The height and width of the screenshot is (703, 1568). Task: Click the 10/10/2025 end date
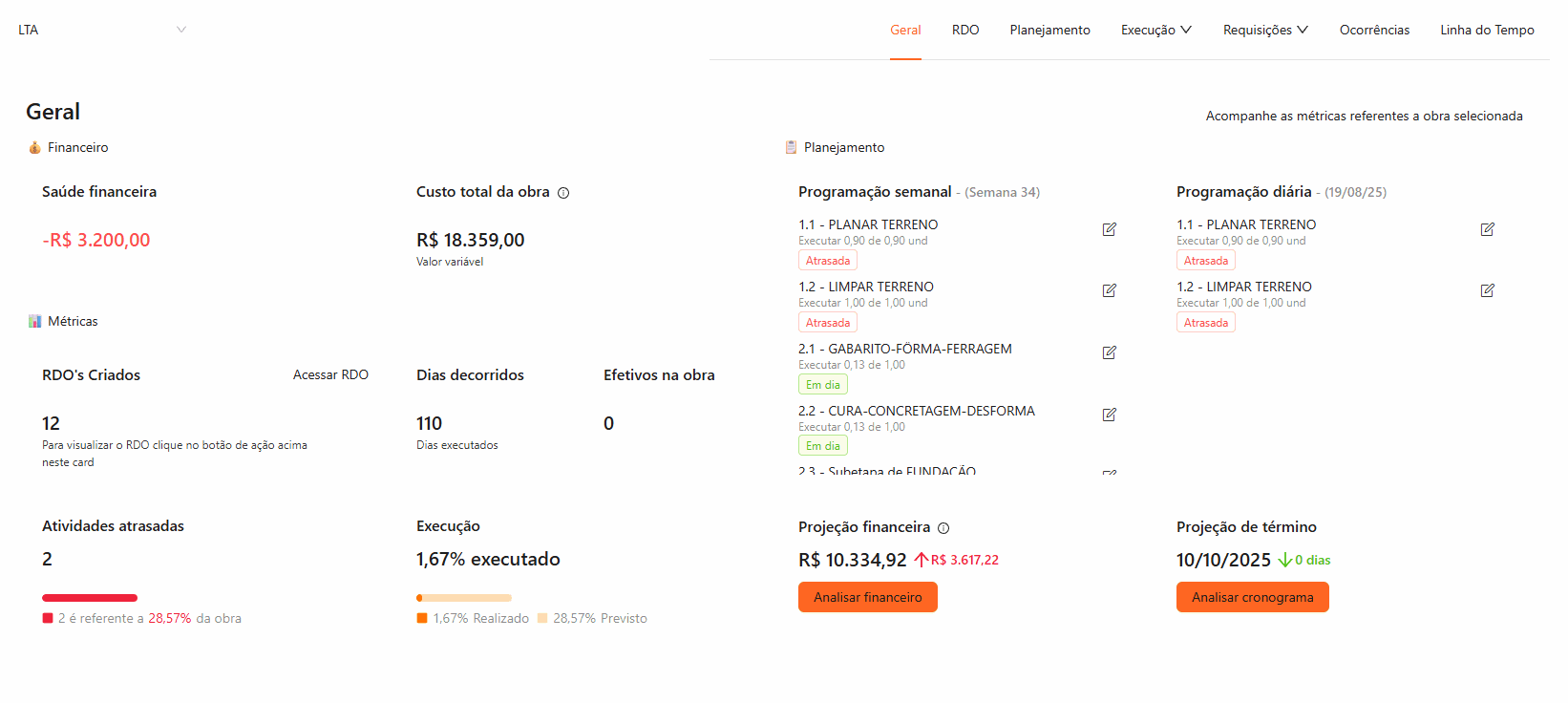pyautogui.click(x=1223, y=560)
